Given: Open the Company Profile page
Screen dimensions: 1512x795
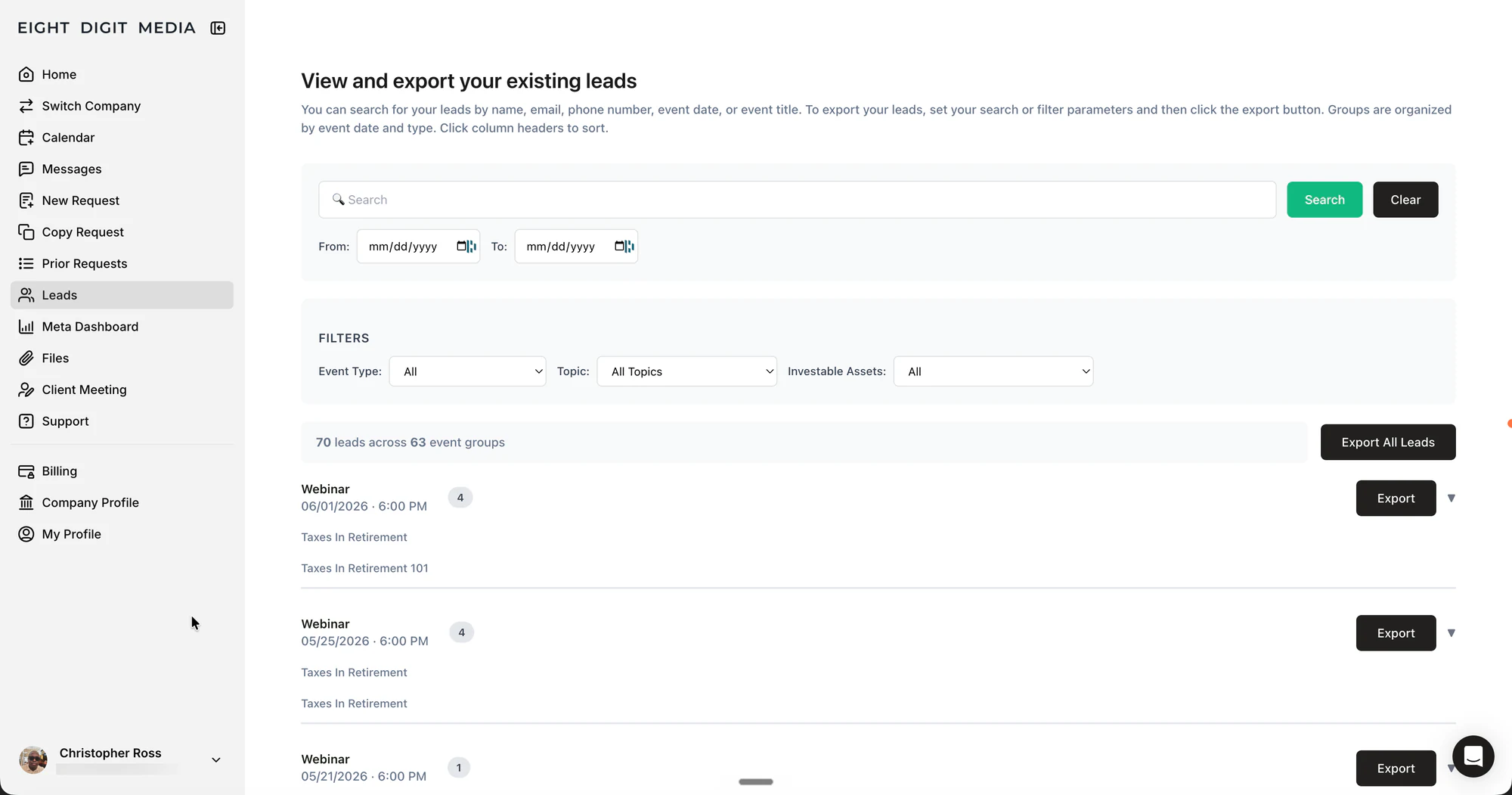Looking at the screenshot, I should pyautogui.click(x=122, y=502).
